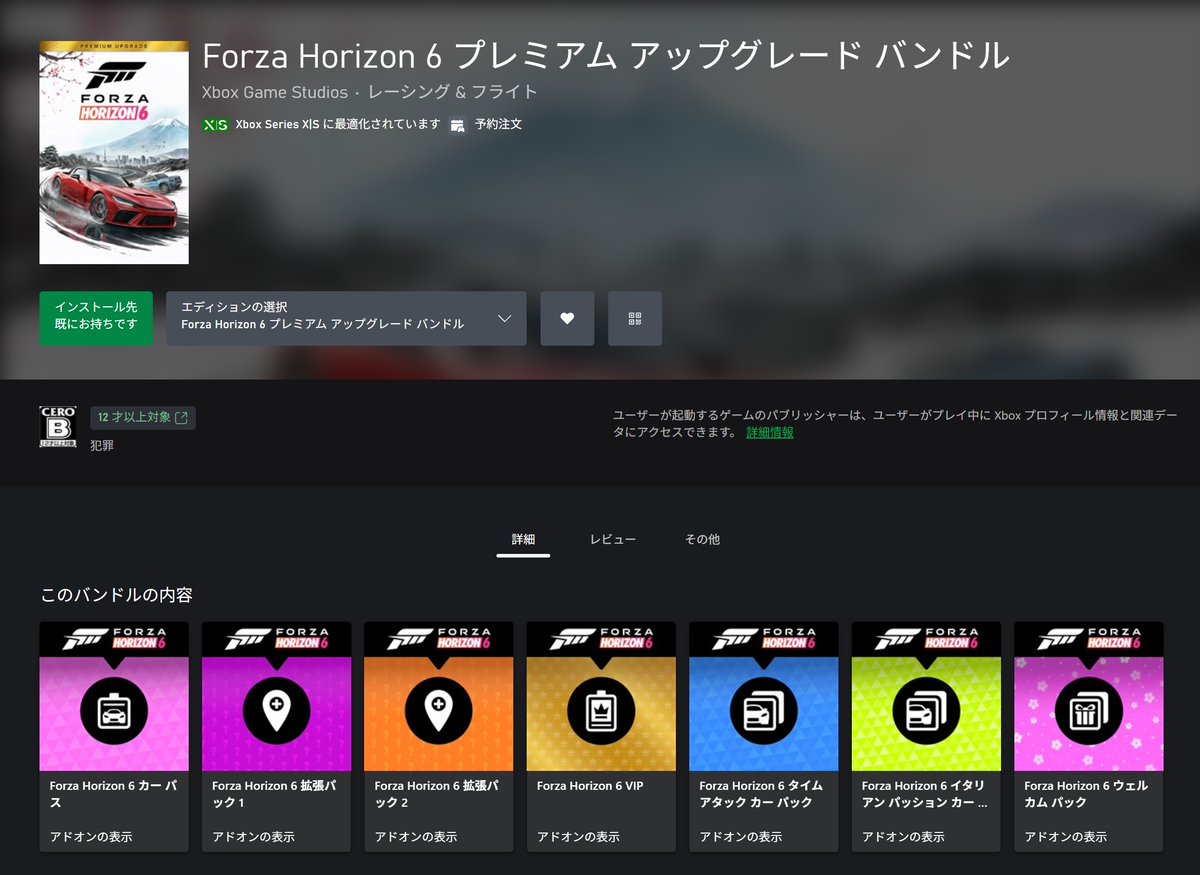
Task: Open the QR code share button
Action: pyautogui.click(x=635, y=319)
